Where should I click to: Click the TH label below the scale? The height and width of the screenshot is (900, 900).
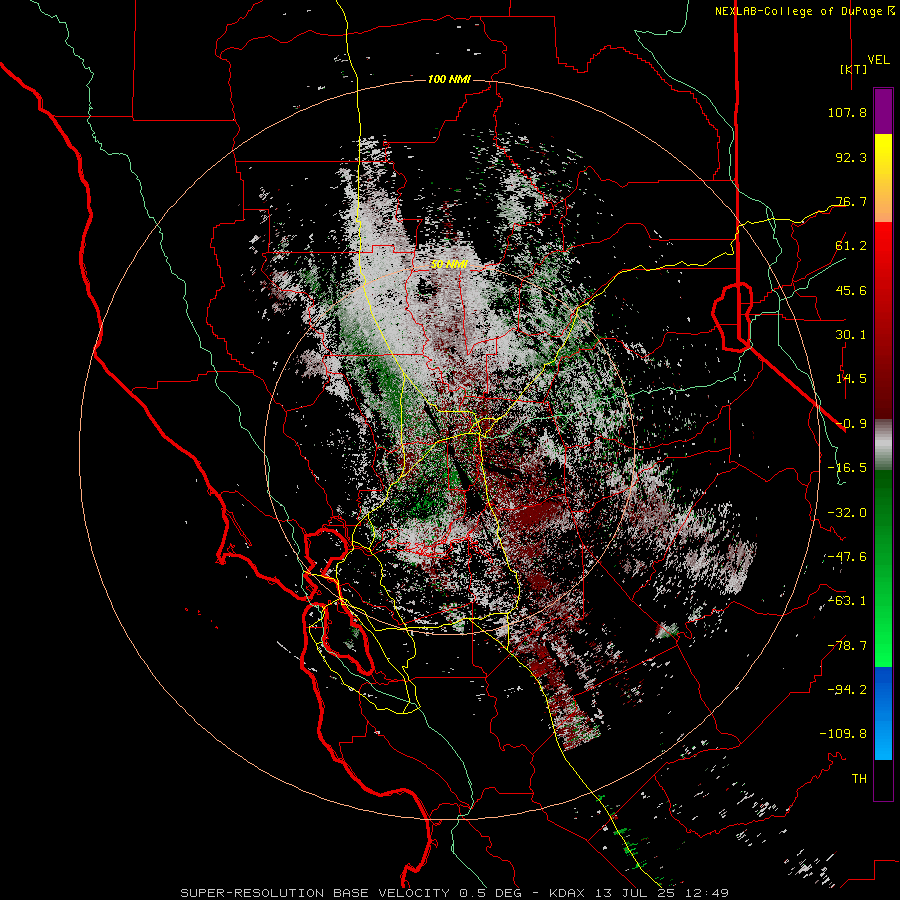tap(859, 779)
